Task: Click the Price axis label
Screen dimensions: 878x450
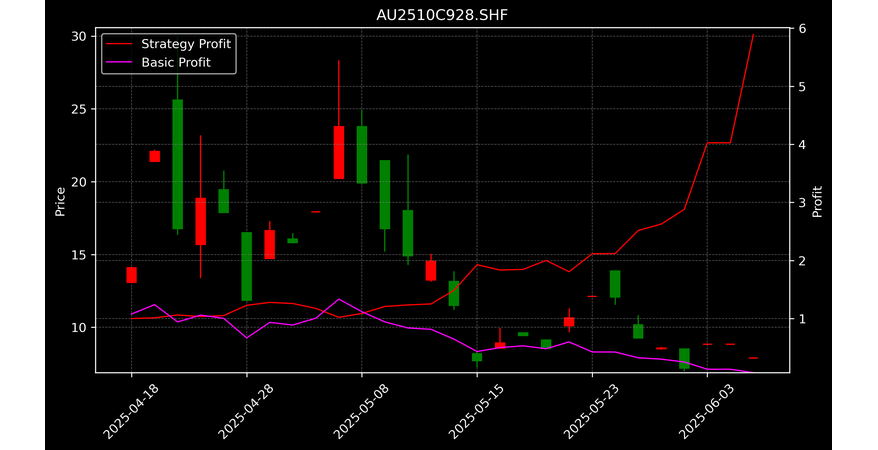Action: 60,202
